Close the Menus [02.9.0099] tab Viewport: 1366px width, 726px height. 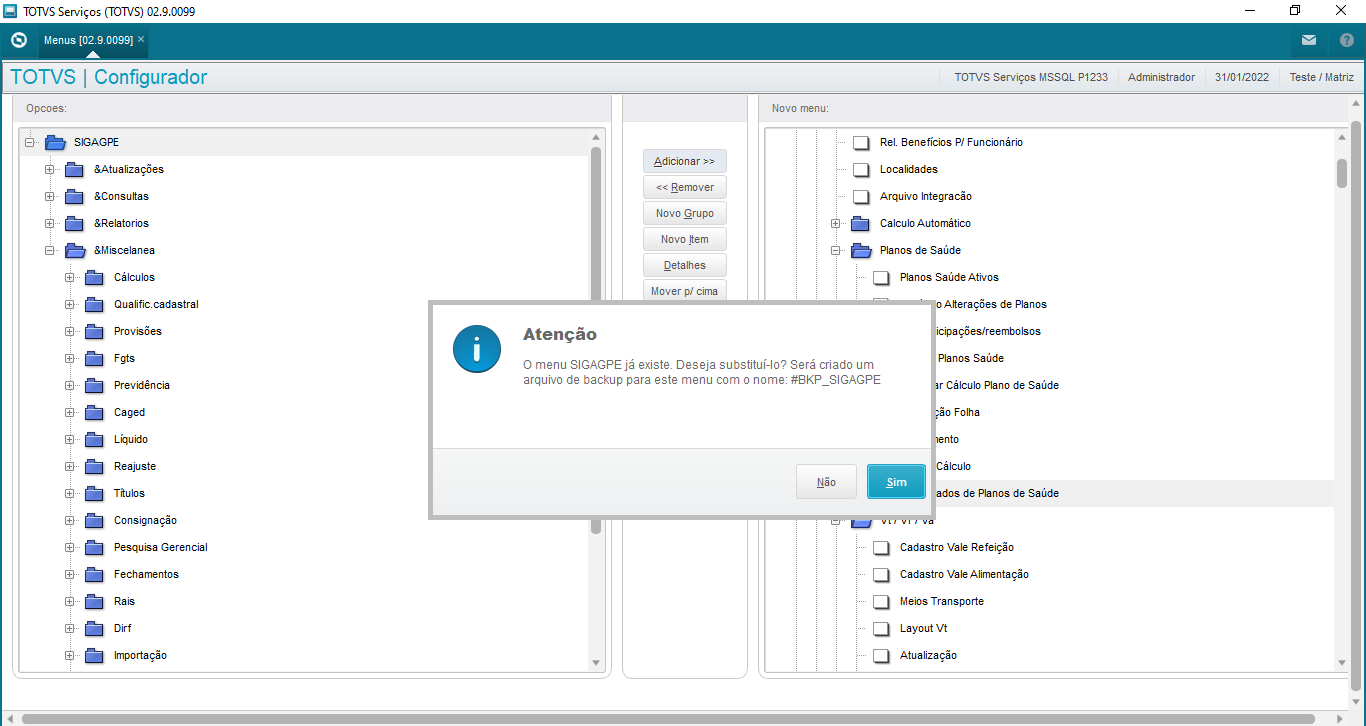click(x=141, y=39)
